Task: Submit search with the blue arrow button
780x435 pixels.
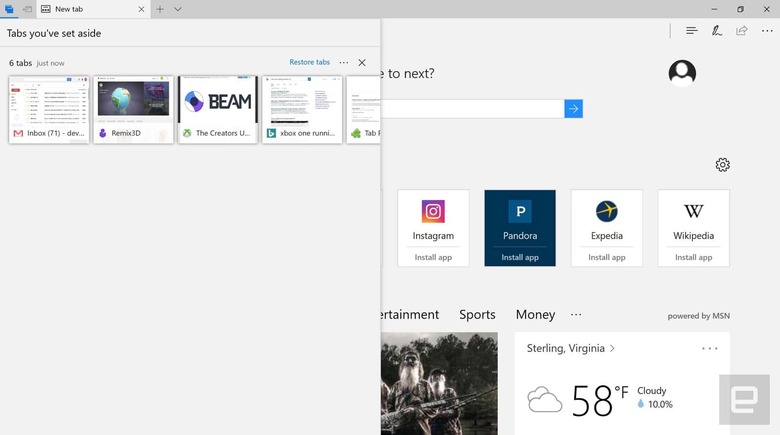Action: click(x=574, y=109)
